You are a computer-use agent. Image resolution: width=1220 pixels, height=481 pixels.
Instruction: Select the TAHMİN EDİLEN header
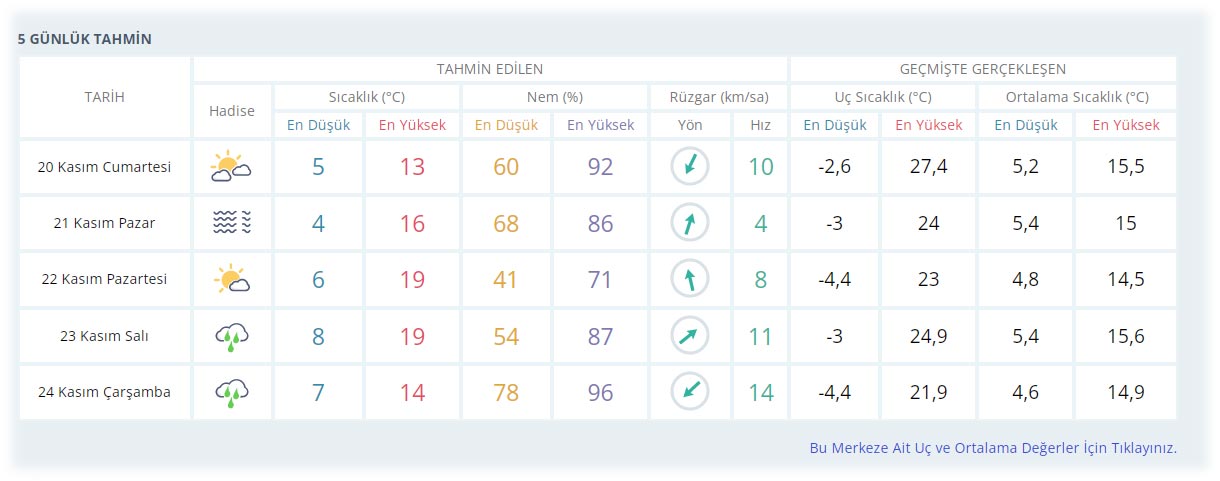pos(489,69)
